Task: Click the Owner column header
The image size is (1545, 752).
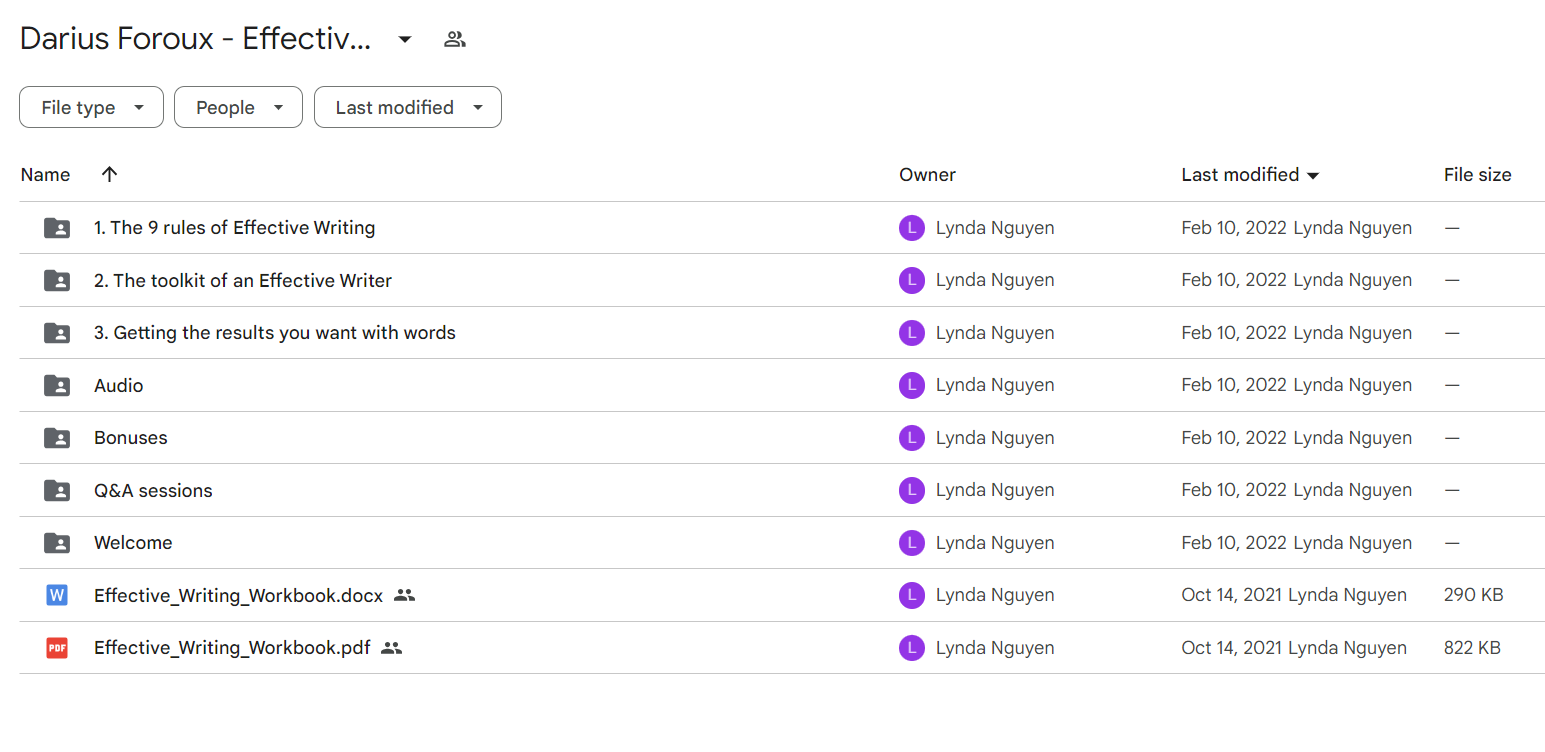Action: [x=927, y=175]
